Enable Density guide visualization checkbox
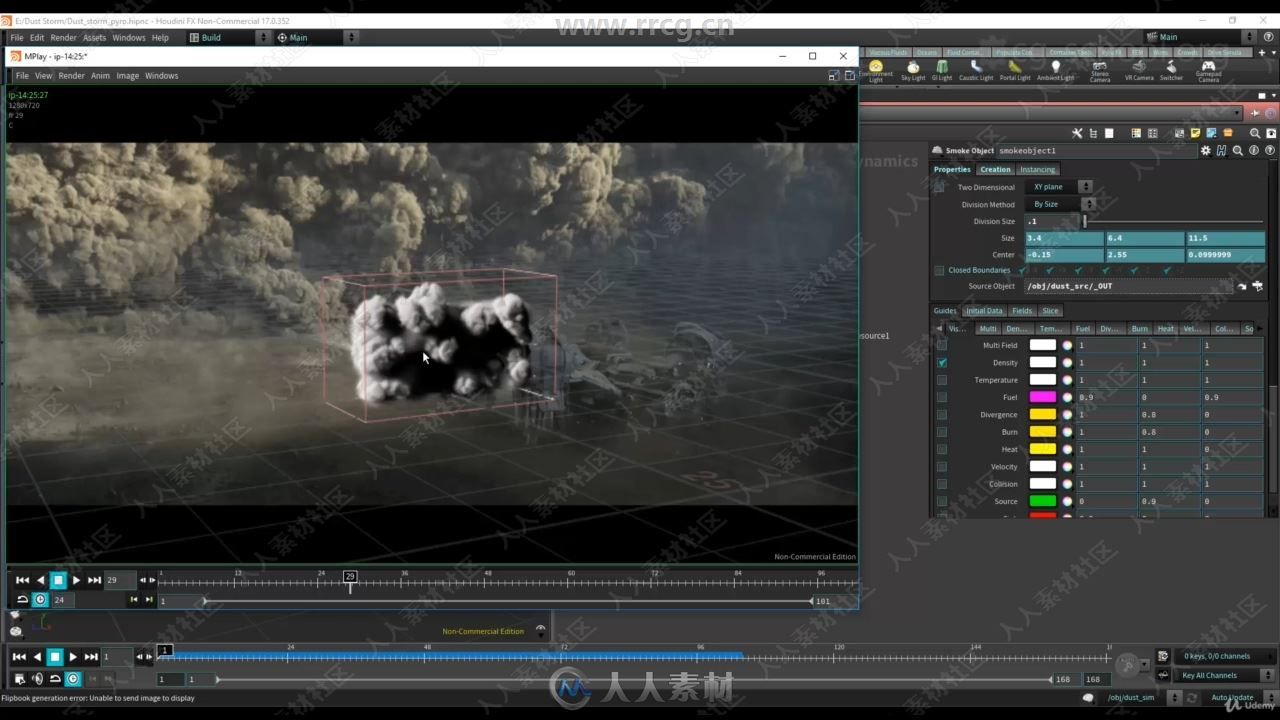This screenshot has height=720, width=1280. pos(941,362)
